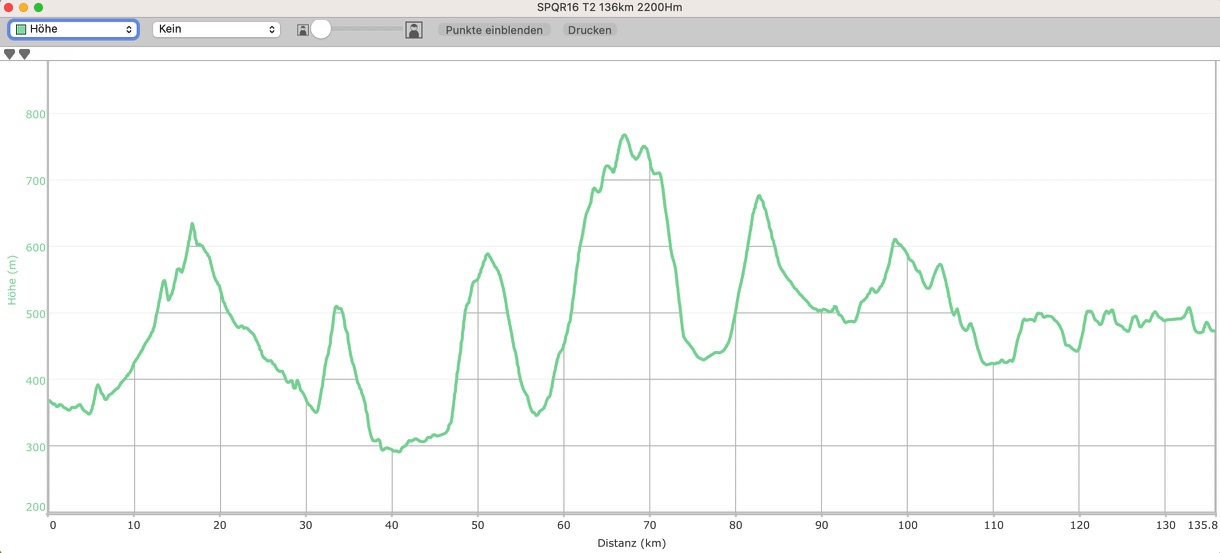
Task: Minimize the window with yellow button
Action: pyautogui.click(x=24, y=7)
